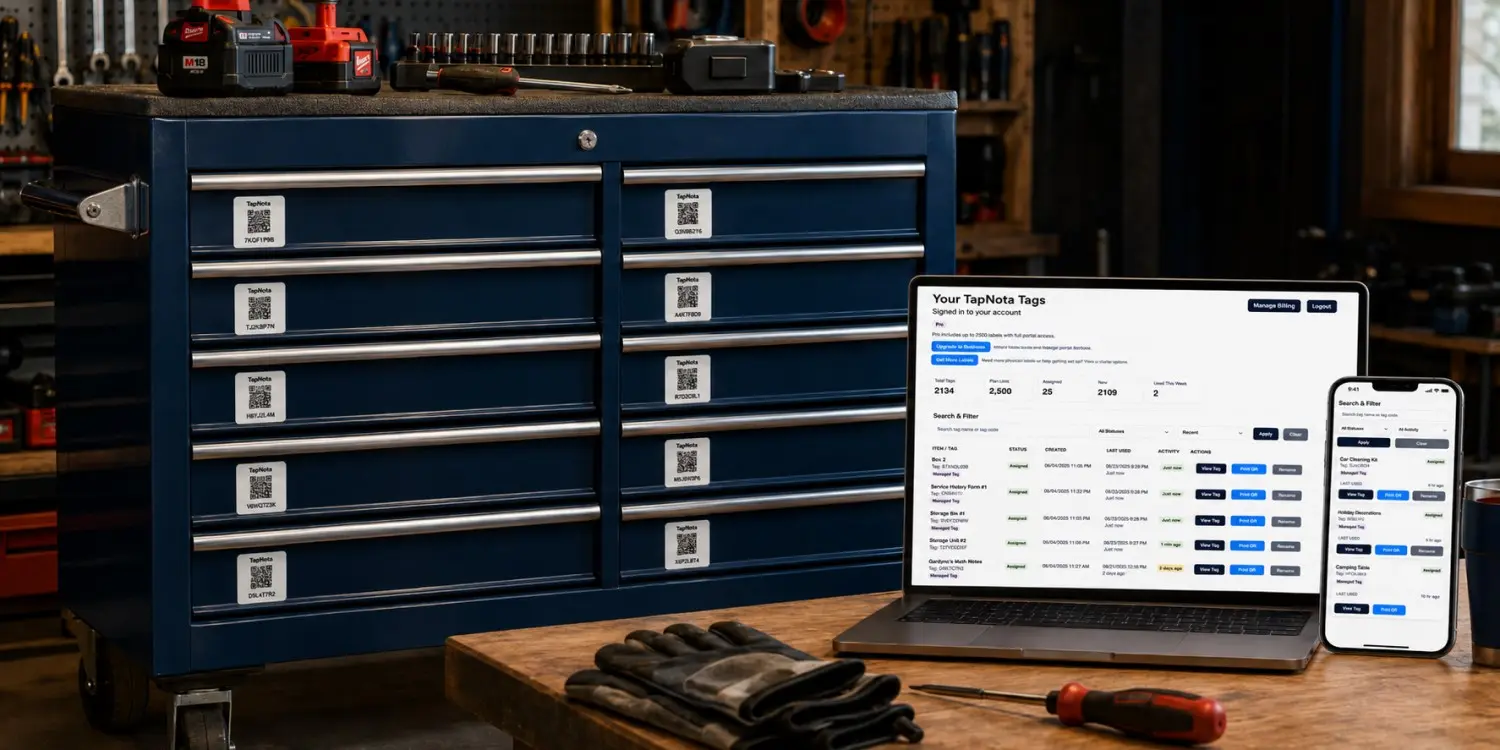
Task: Rename Storage Unit #2
Action: [x=1285, y=547]
